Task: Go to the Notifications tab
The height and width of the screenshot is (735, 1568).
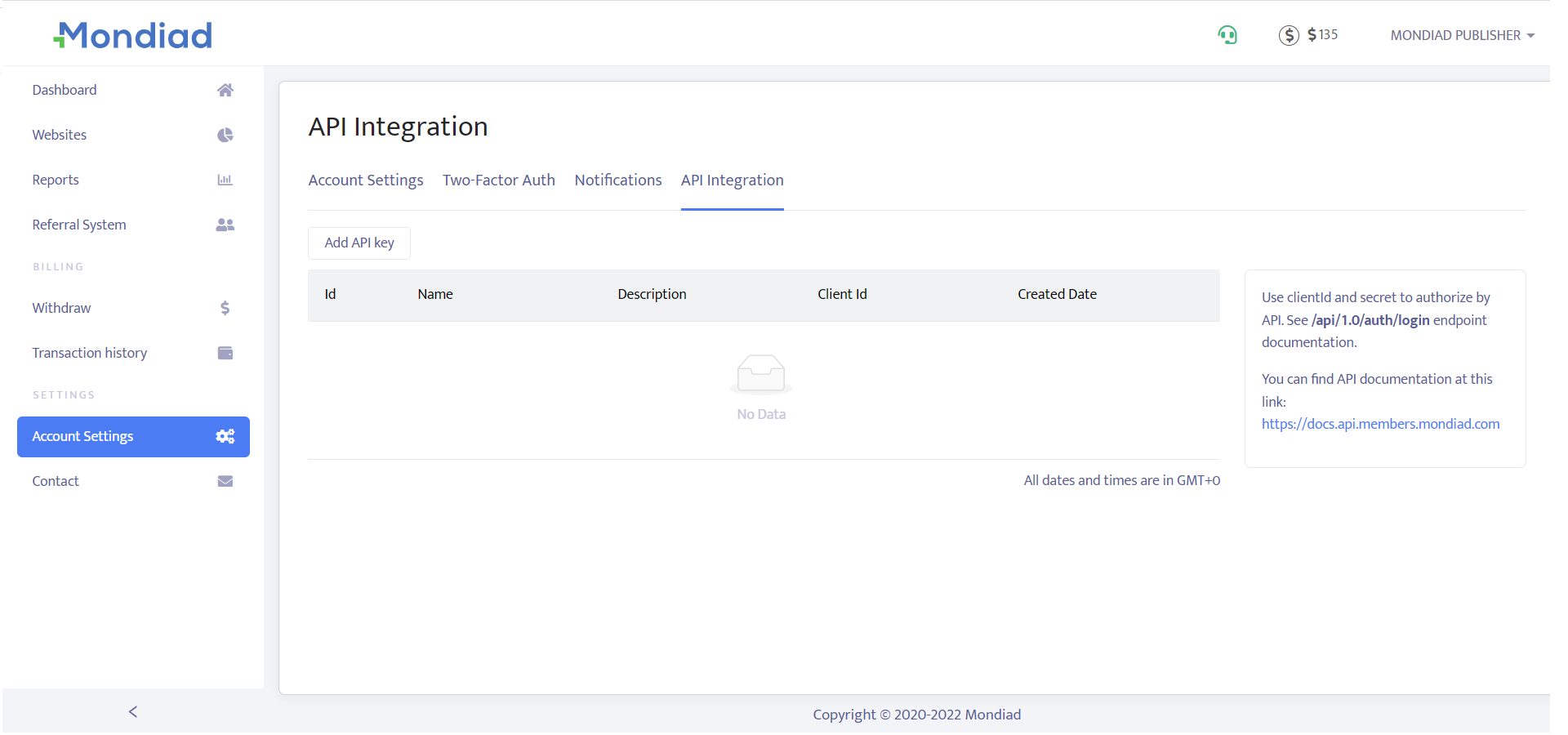Action: coord(617,180)
